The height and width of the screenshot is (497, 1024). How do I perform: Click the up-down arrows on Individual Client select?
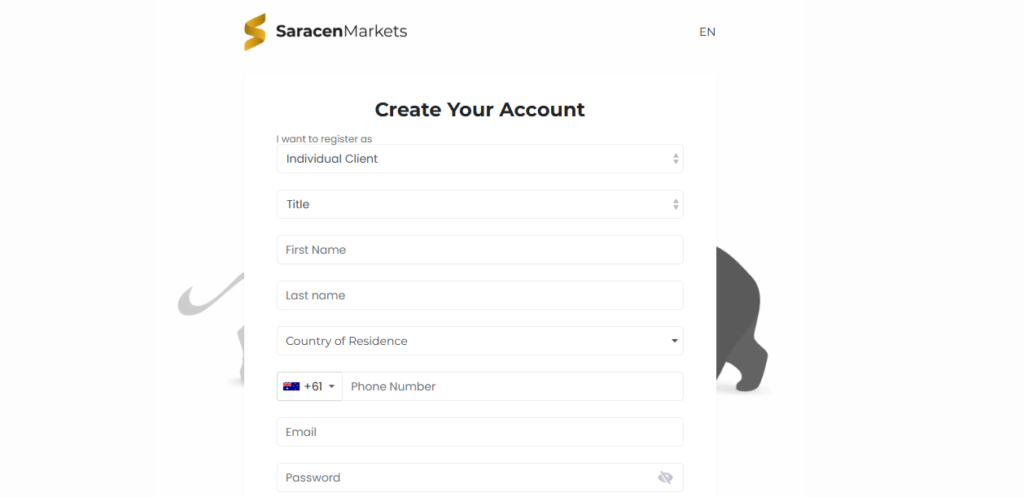(x=675, y=159)
